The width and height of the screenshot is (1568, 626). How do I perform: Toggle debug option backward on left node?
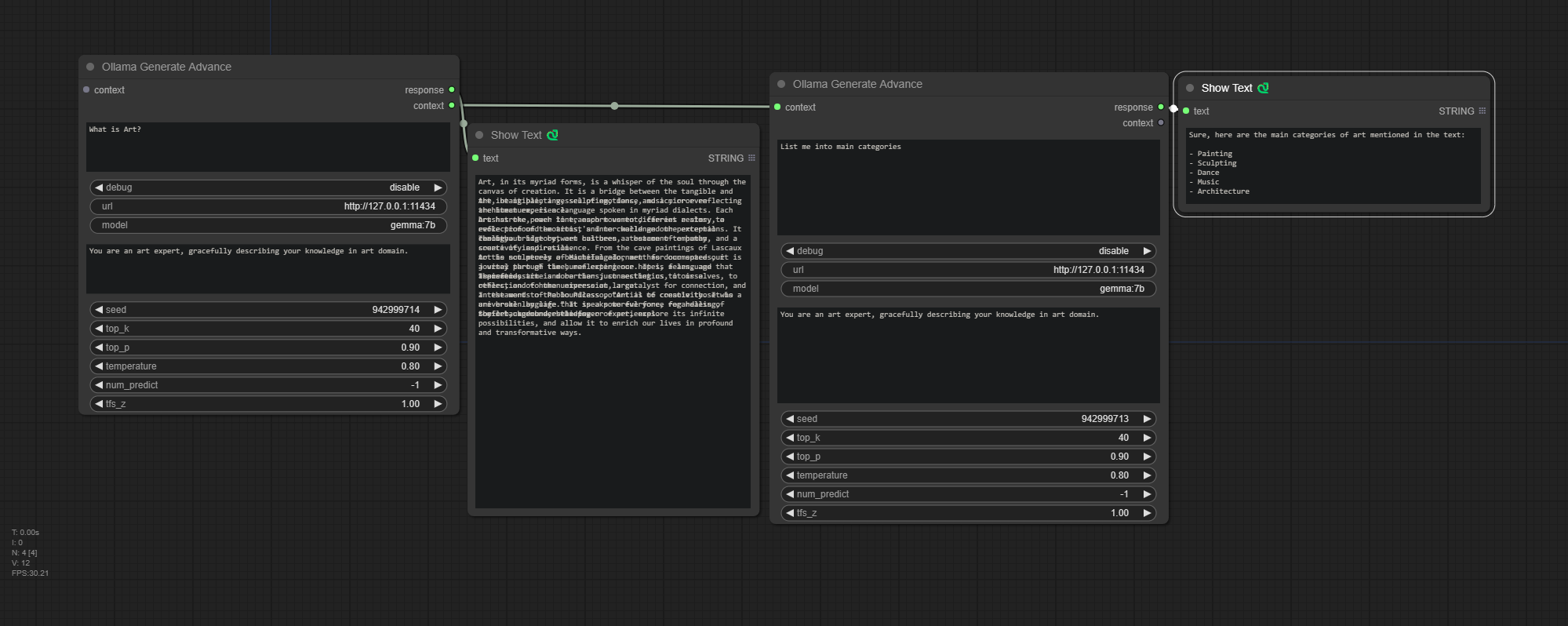[99, 187]
